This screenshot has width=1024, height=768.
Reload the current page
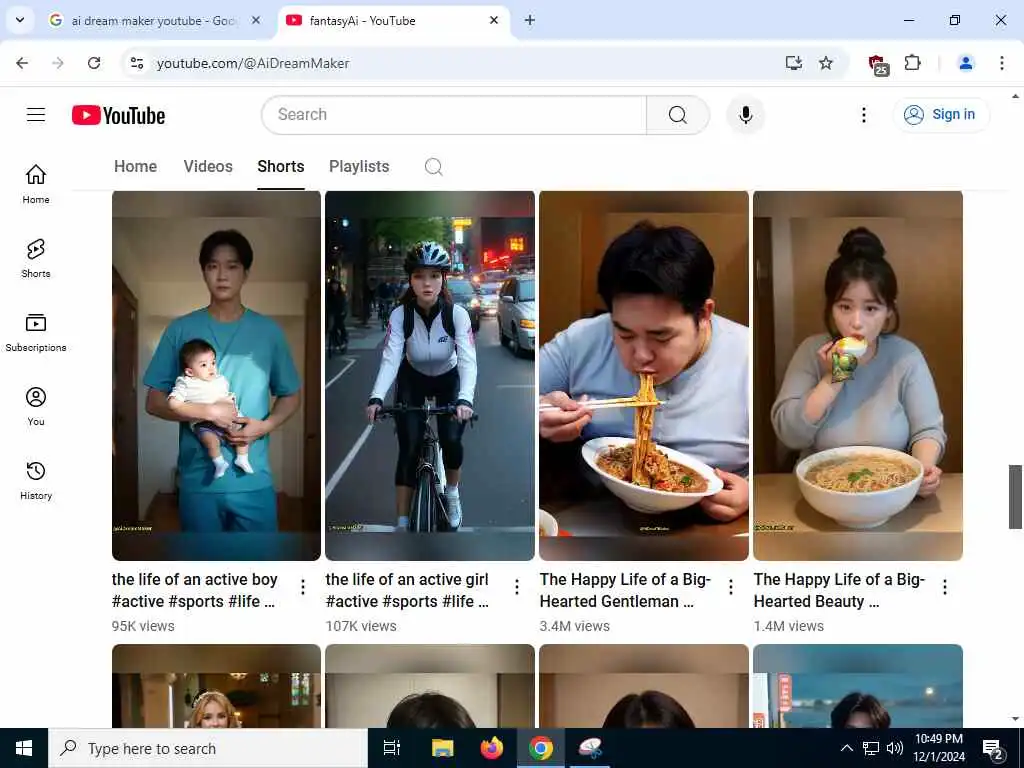click(x=94, y=63)
